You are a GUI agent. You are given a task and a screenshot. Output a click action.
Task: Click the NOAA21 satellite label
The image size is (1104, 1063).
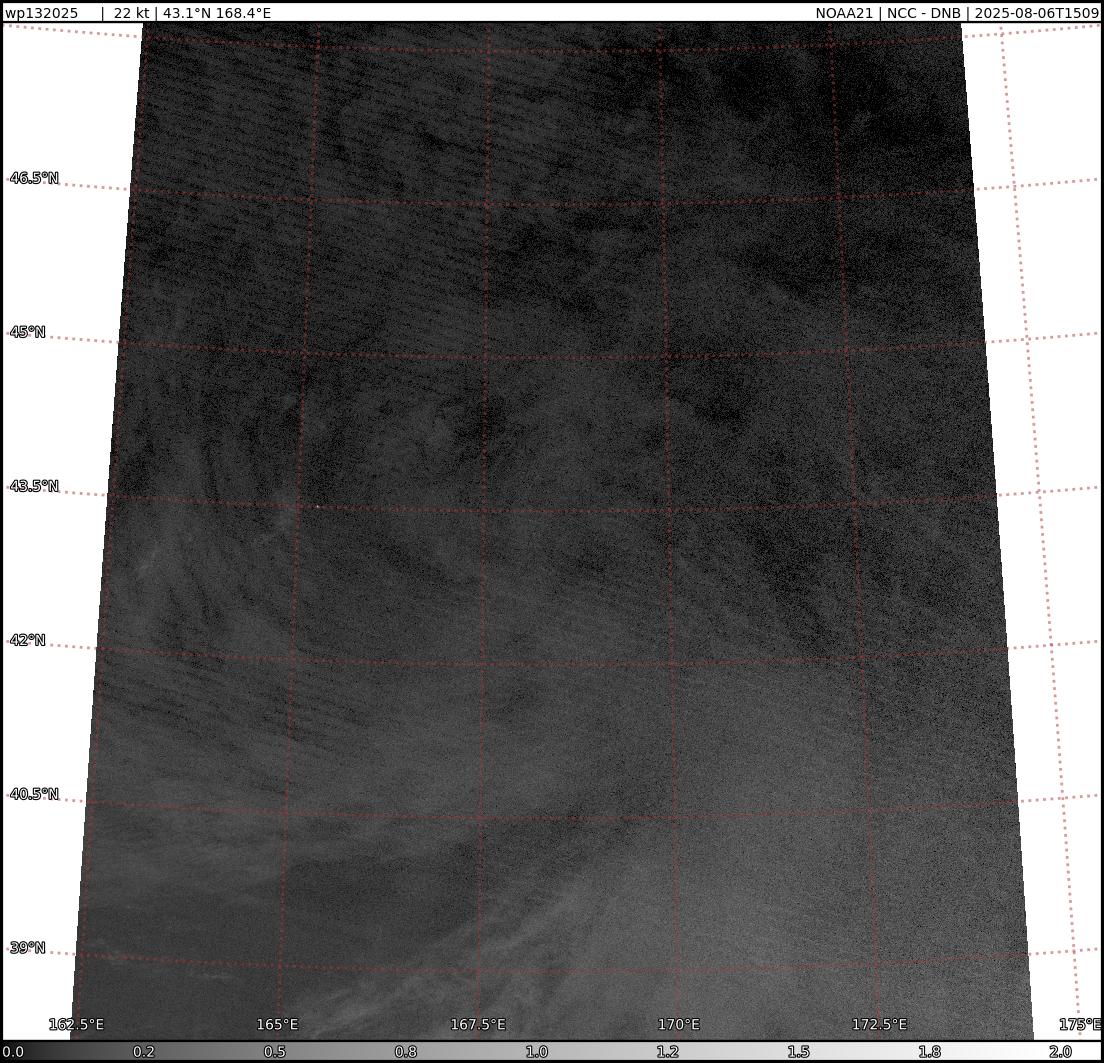(844, 13)
